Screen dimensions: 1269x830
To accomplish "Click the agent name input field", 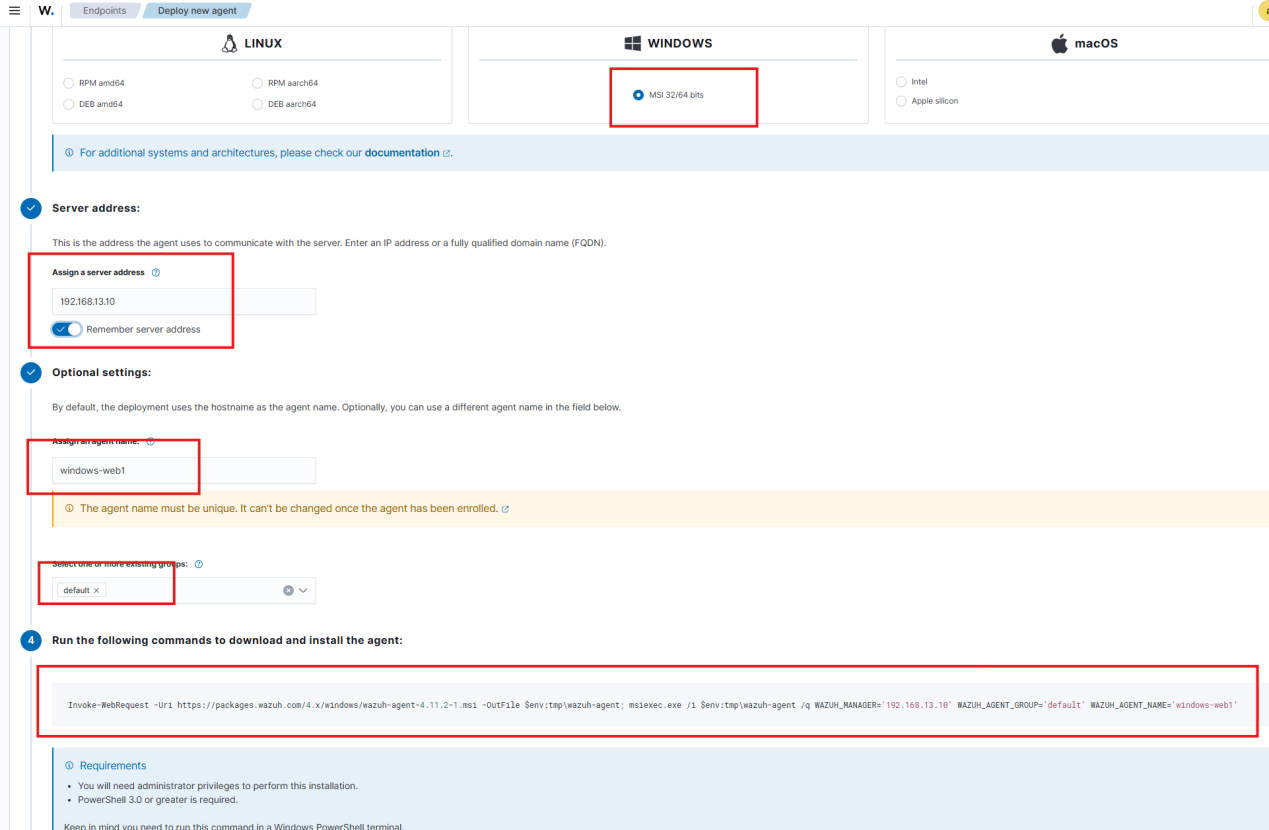I will tap(184, 470).
